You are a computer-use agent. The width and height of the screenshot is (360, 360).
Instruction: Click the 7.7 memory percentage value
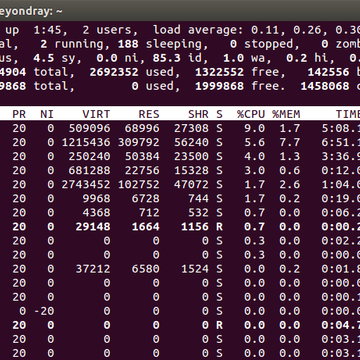tap(289, 142)
